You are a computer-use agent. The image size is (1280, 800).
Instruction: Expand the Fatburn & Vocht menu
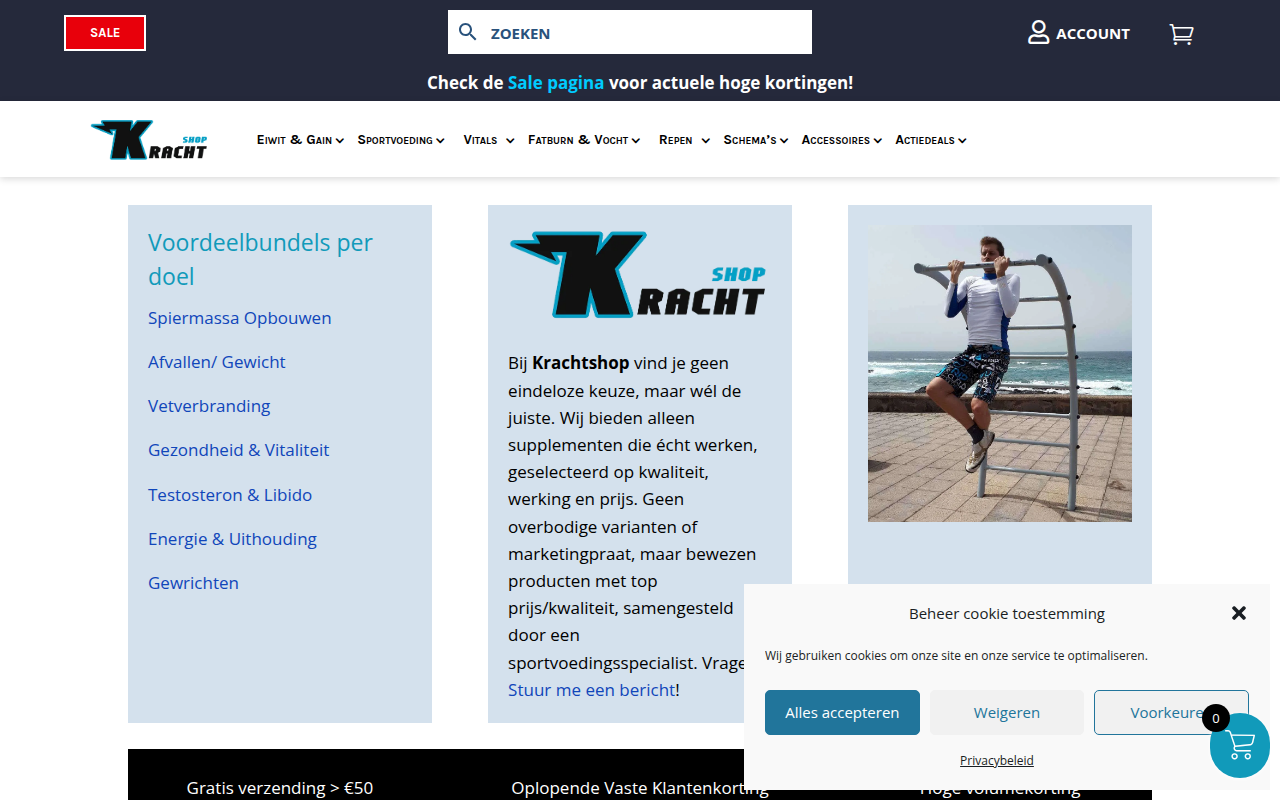584,140
